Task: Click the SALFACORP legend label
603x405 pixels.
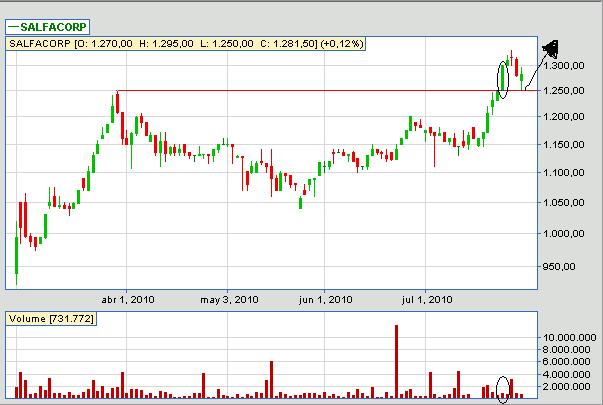Action: pos(47,27)
